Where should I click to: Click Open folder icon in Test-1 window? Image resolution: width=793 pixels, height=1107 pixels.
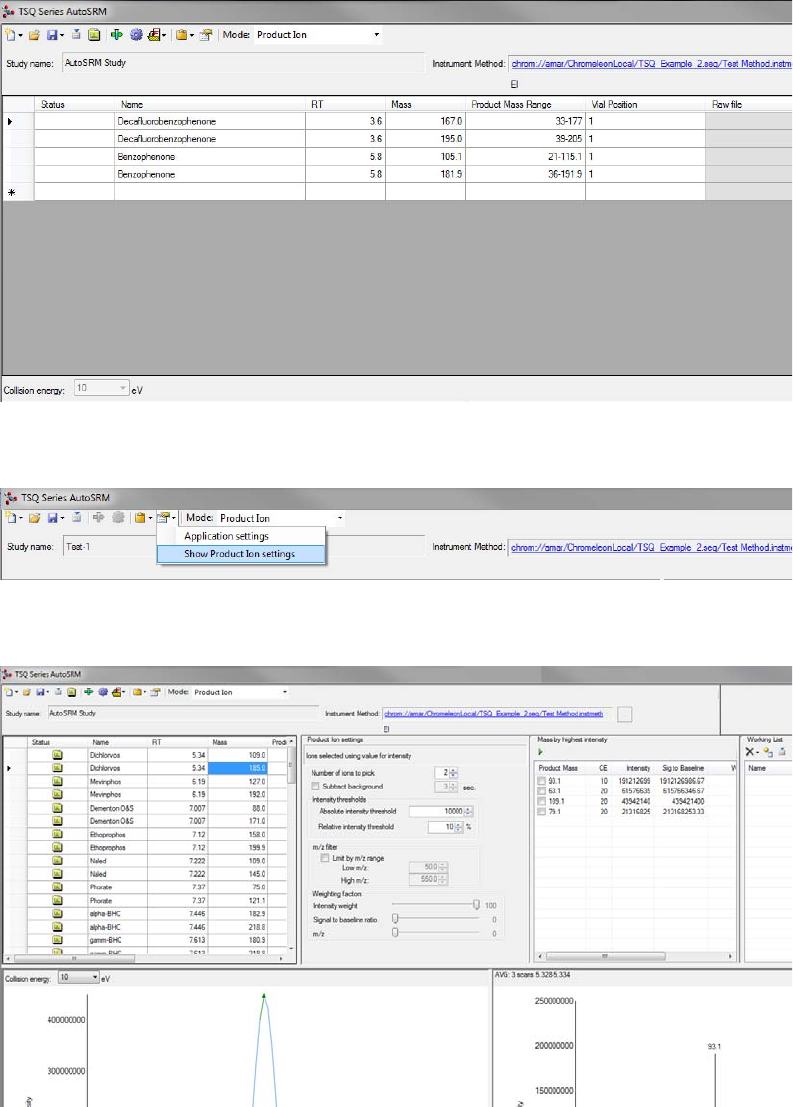34,518
